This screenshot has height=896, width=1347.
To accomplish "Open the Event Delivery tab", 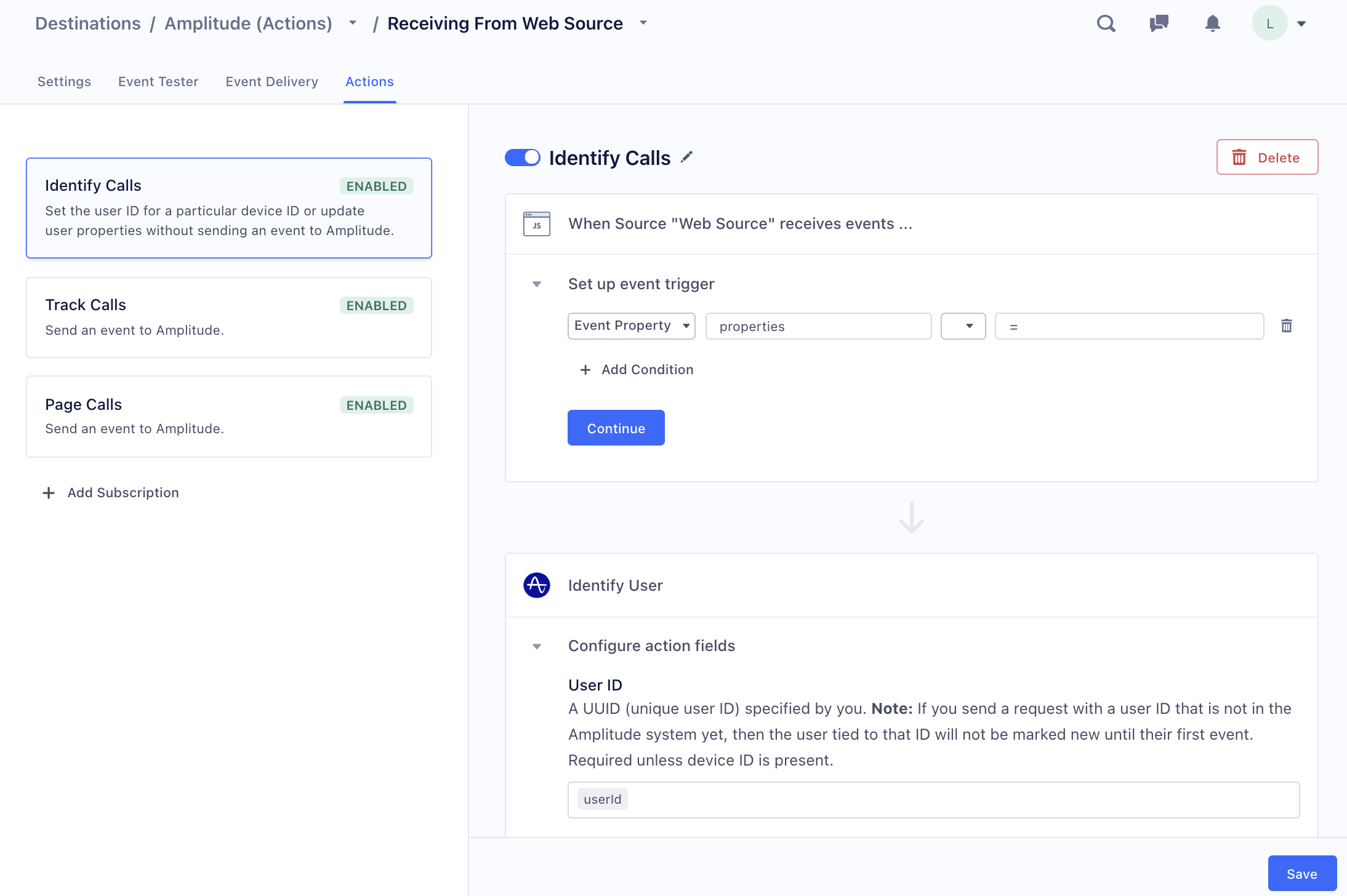I will coord(271,82).
